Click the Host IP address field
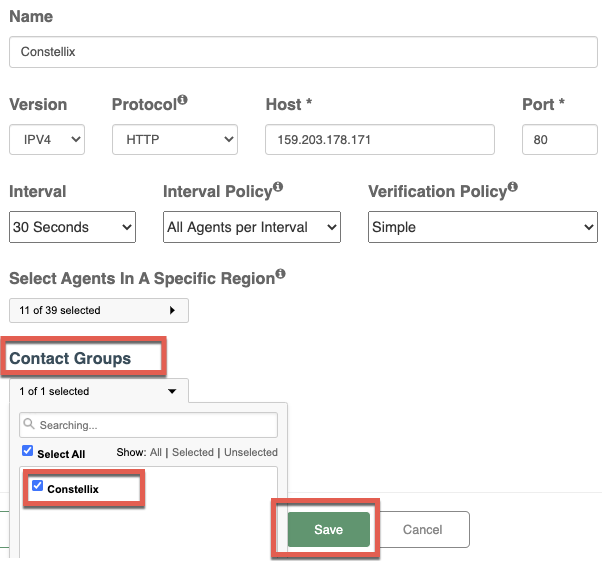 click(x=380, y=139)
